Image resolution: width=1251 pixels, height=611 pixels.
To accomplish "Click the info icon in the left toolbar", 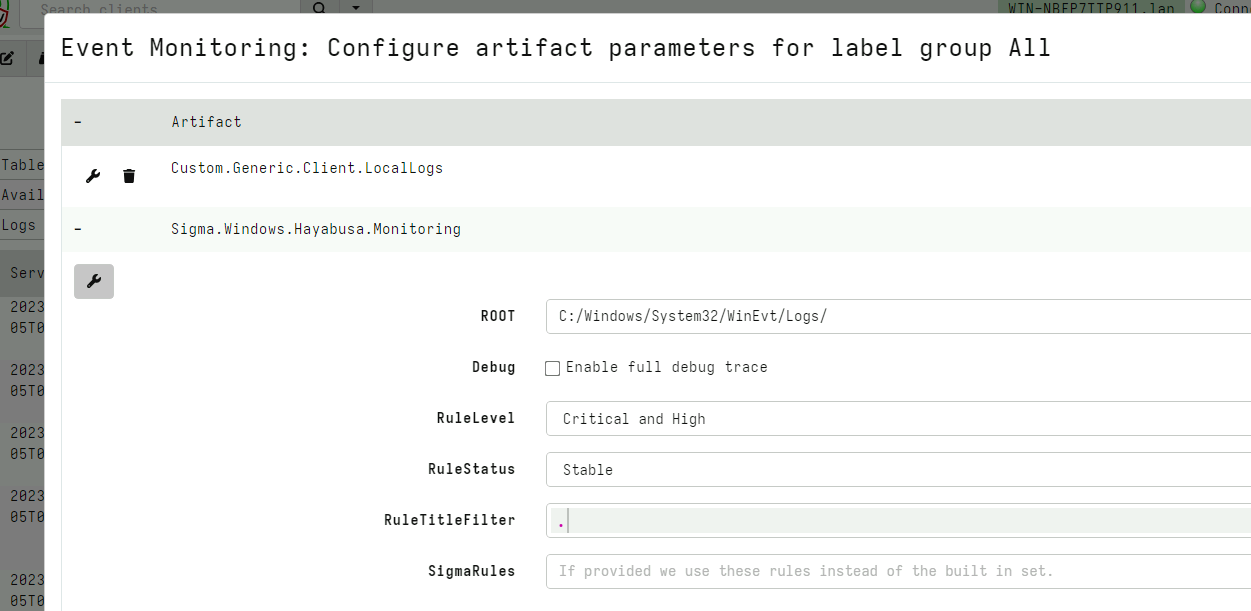I will [x=40, y=58].
